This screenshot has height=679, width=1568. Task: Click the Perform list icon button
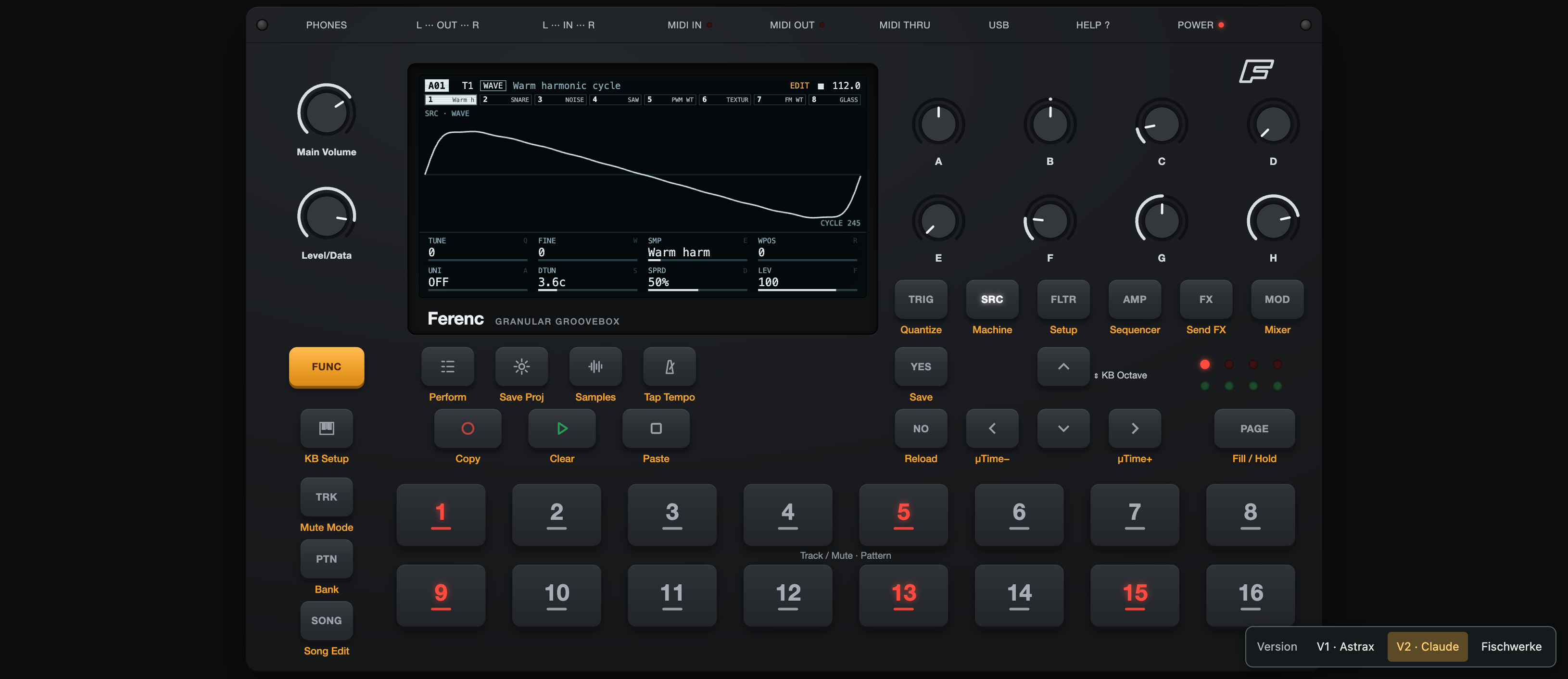point(447,366)
